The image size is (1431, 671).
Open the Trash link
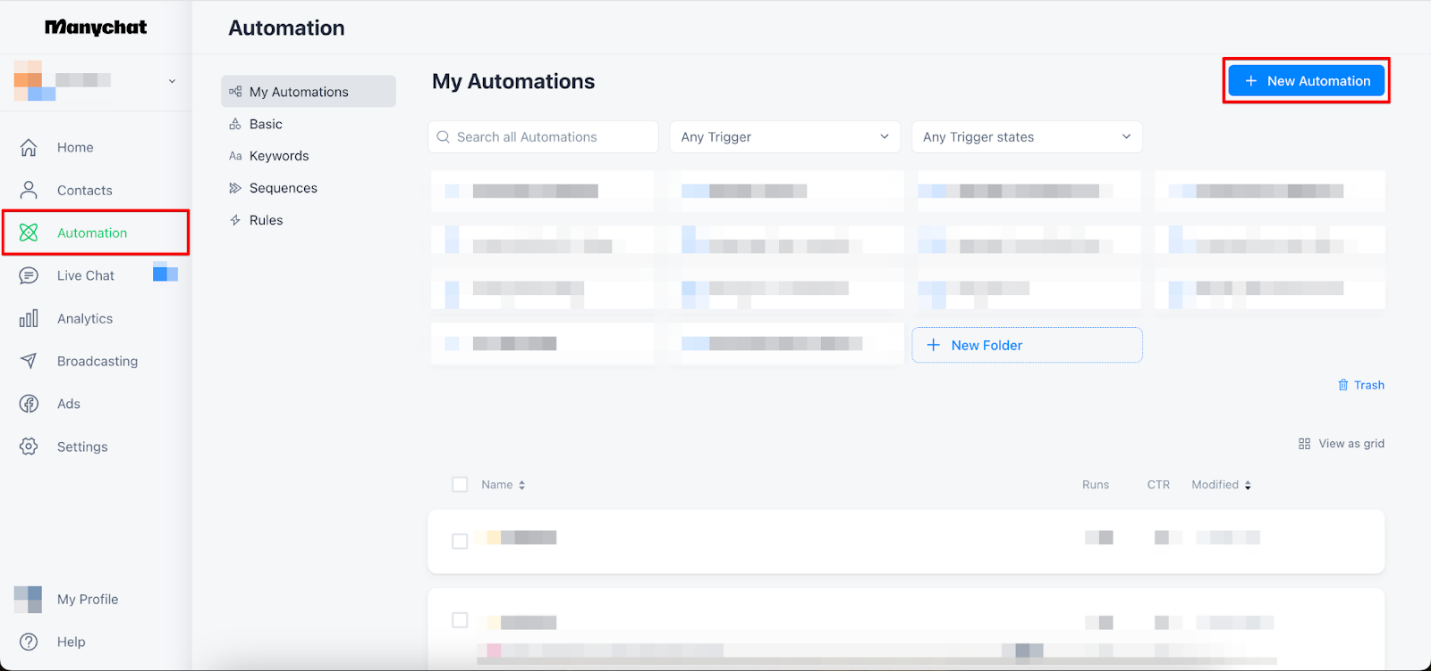pyautogui.click(x=1361, y=385)
